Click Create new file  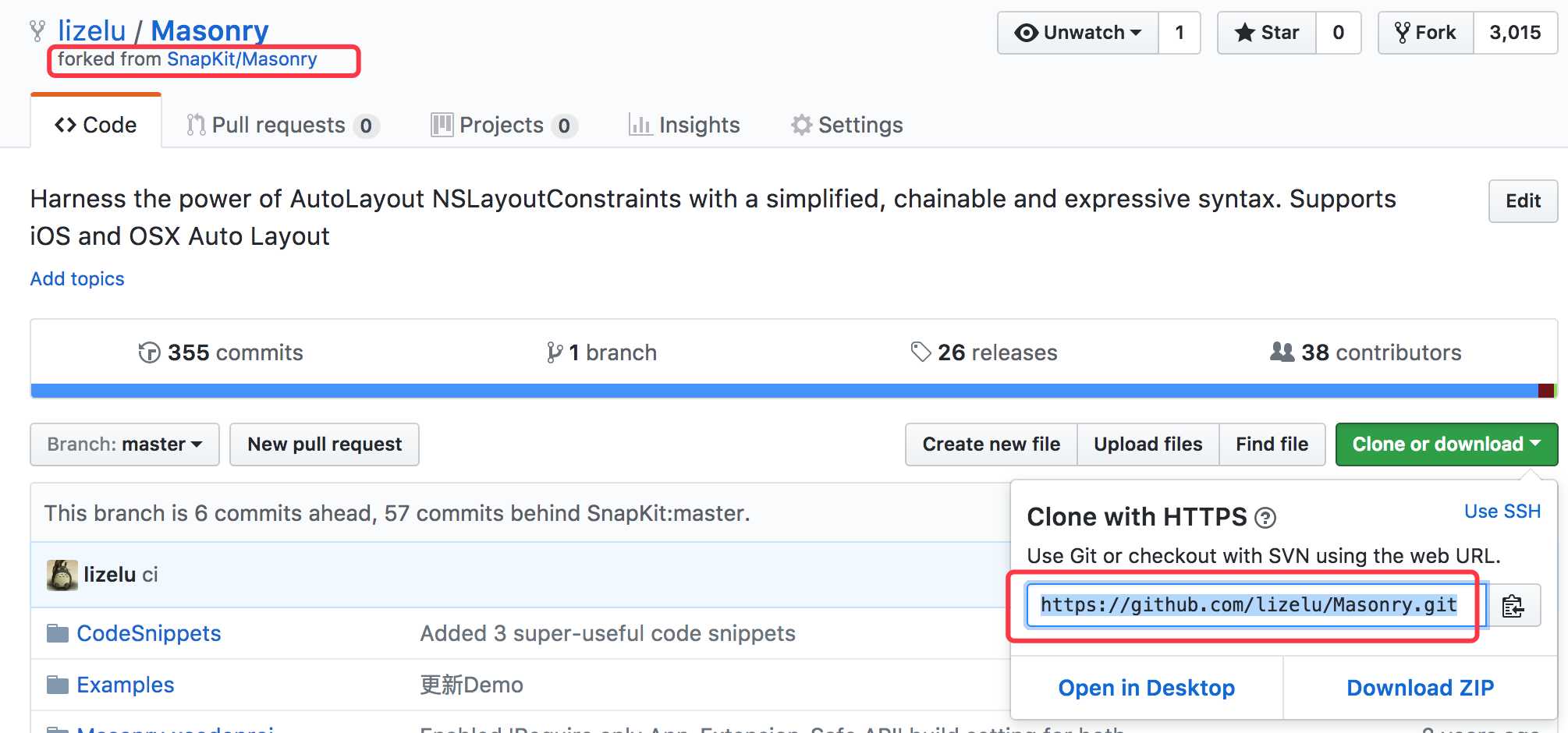[991, 444]
